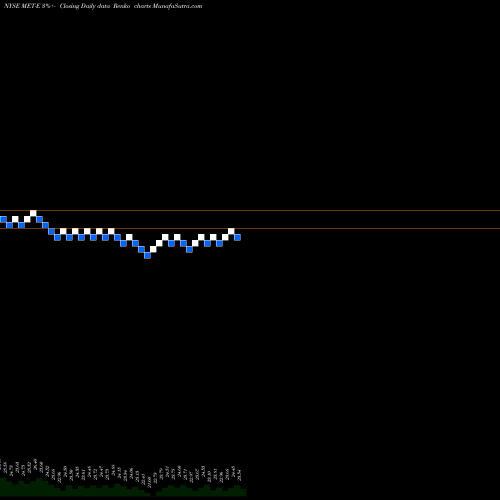
Task: Click the 'NYSE MET-E' chart title text
Action: (22, 6)
